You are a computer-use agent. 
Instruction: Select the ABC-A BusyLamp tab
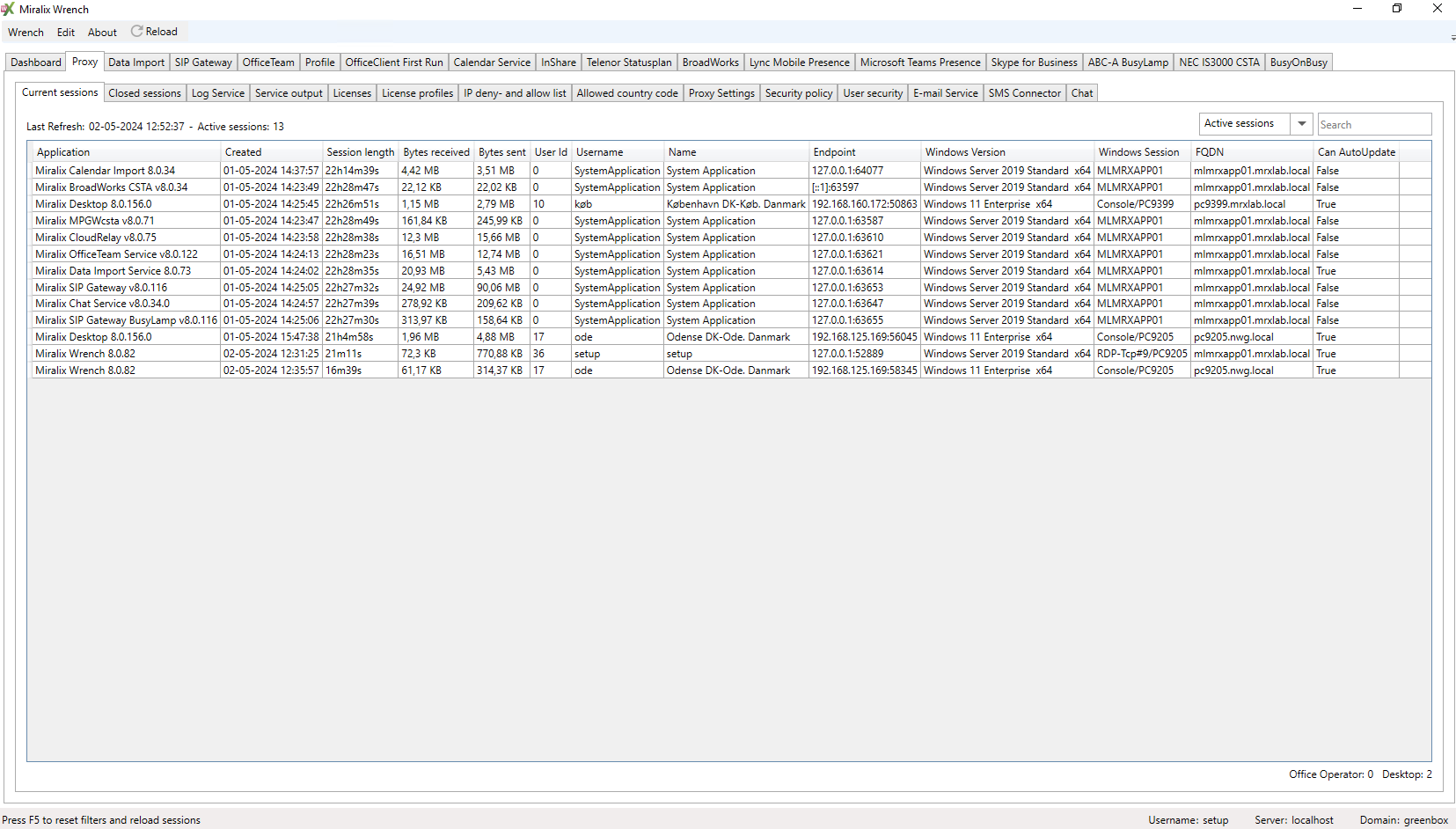point(1128,62)
